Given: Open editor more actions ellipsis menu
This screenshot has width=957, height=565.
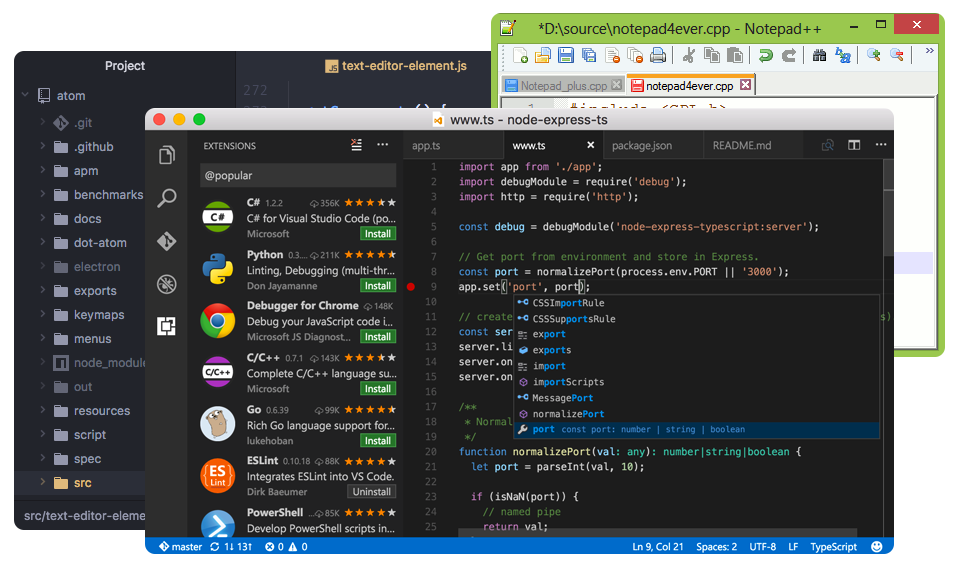Looking at the screenshot, I should (x=881, y=145).
